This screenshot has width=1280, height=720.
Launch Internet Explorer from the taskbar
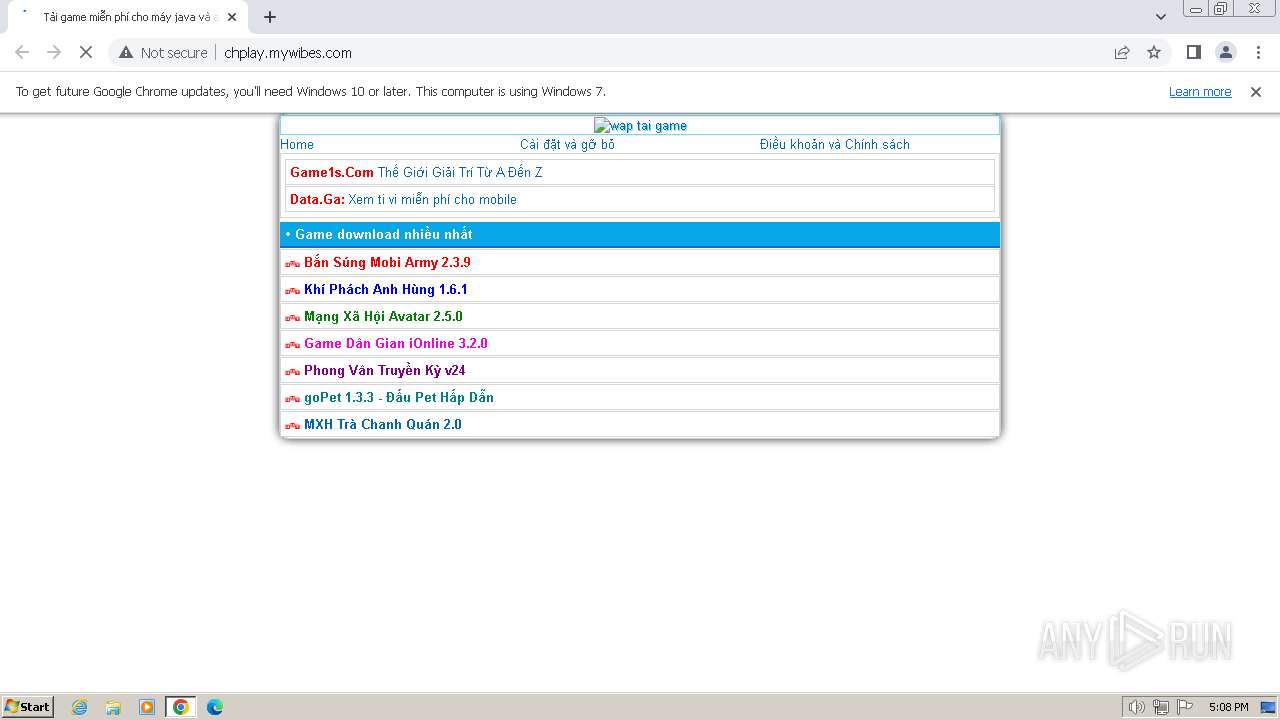click(80, 707)
